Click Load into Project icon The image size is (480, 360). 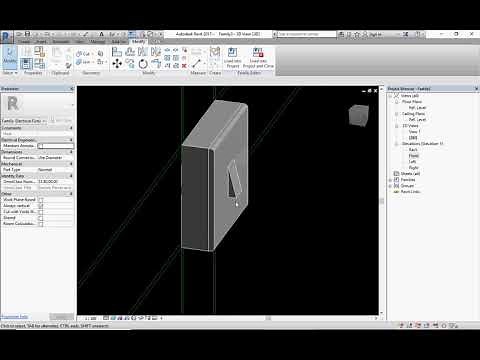[232, 57]
